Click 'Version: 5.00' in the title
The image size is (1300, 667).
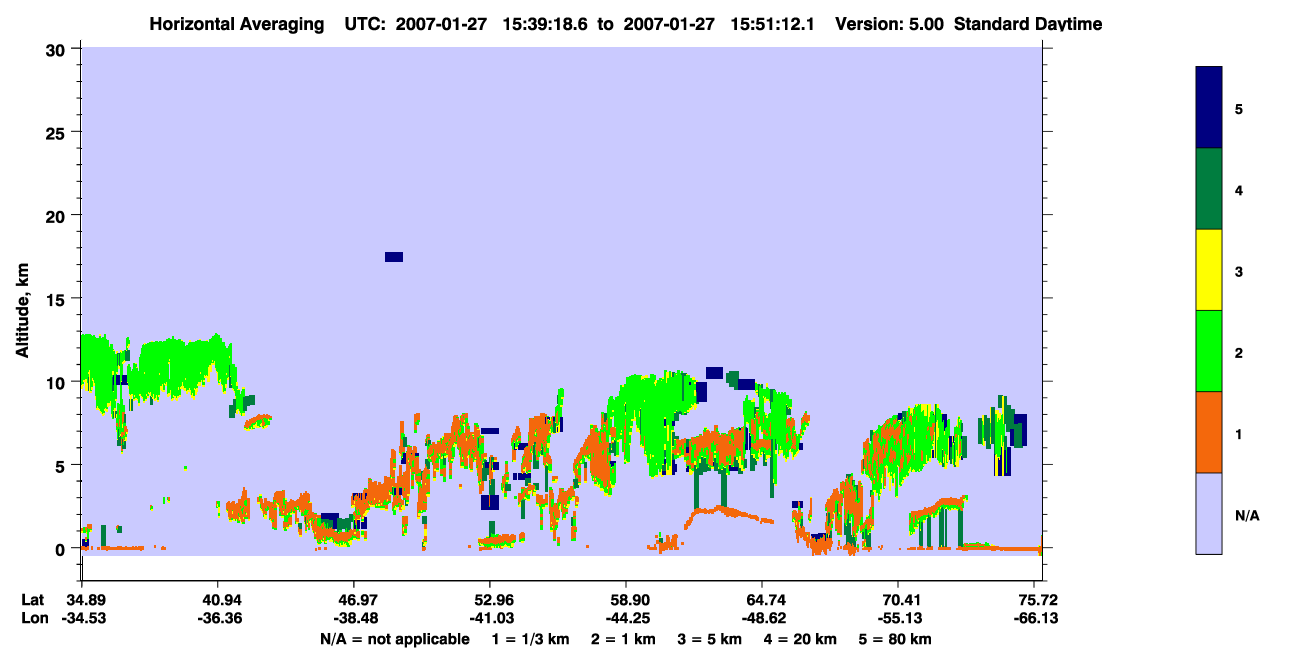[x=889, y=24]
